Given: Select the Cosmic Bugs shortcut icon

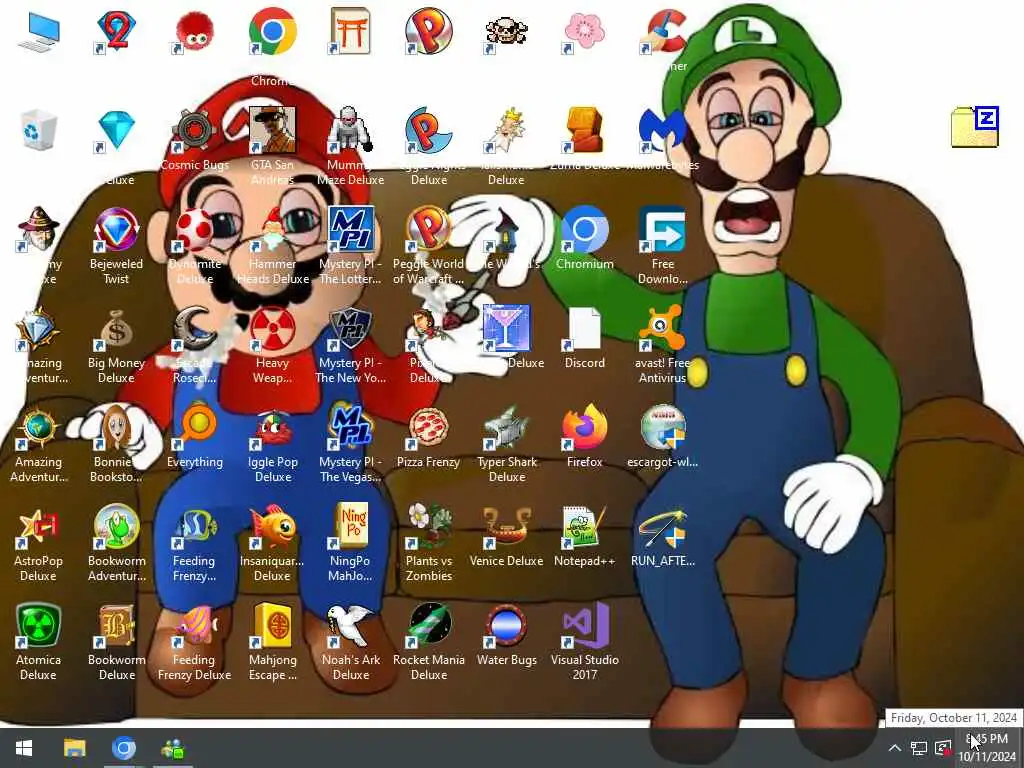Looking at the screenshot, I should pyautogui.click(x=195, y=131).
